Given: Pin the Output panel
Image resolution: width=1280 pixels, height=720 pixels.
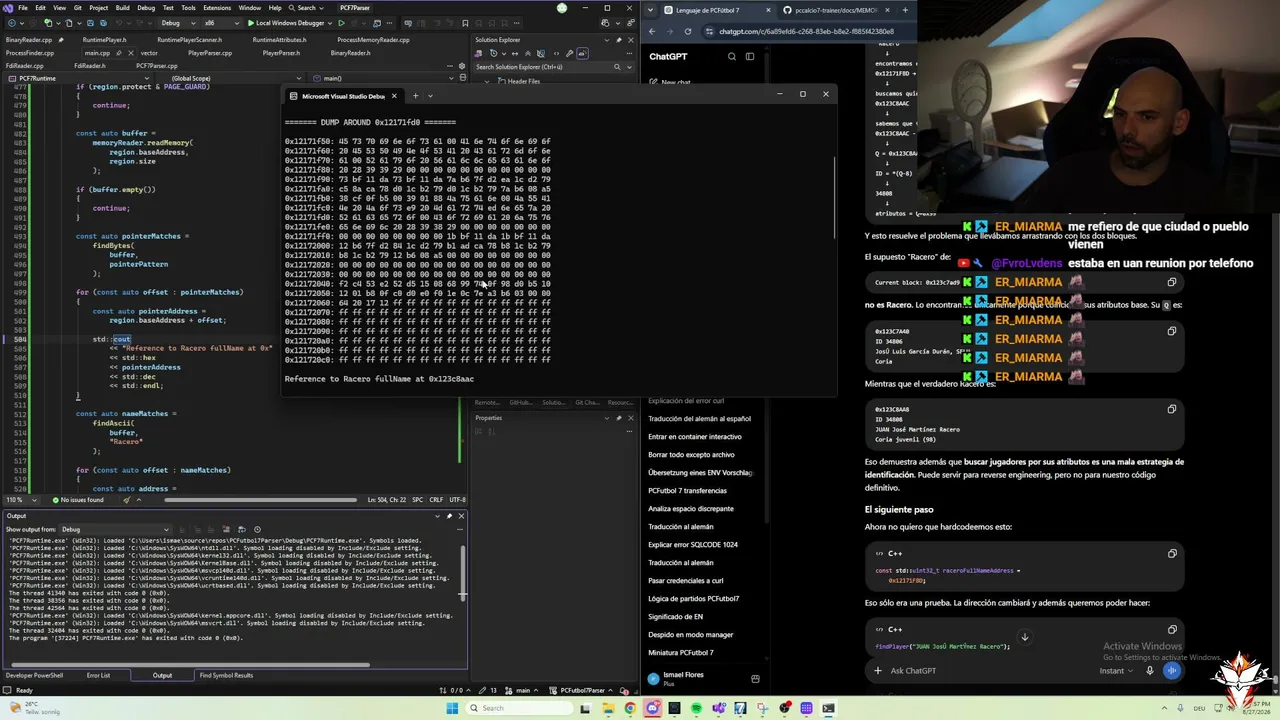Looking at the screenshot, I should pos(449,516).
